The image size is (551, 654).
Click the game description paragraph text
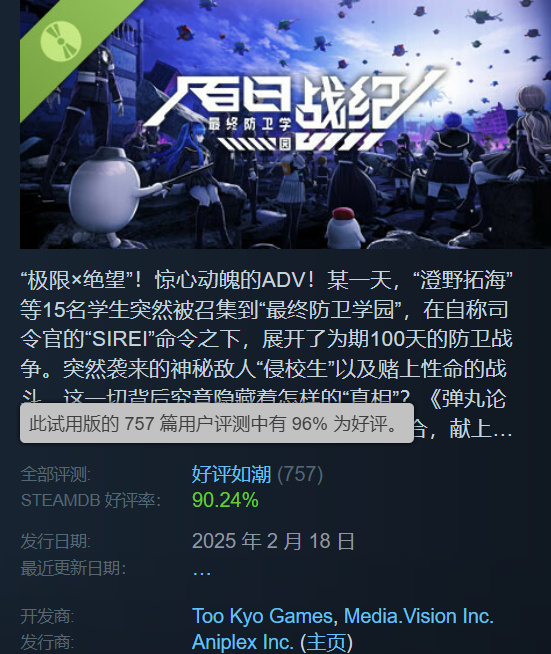(267, 354)
